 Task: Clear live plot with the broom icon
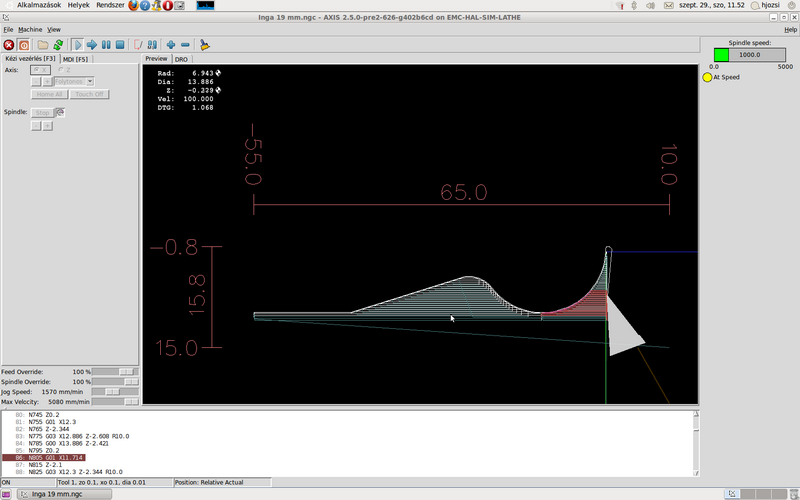pos(204,45)
